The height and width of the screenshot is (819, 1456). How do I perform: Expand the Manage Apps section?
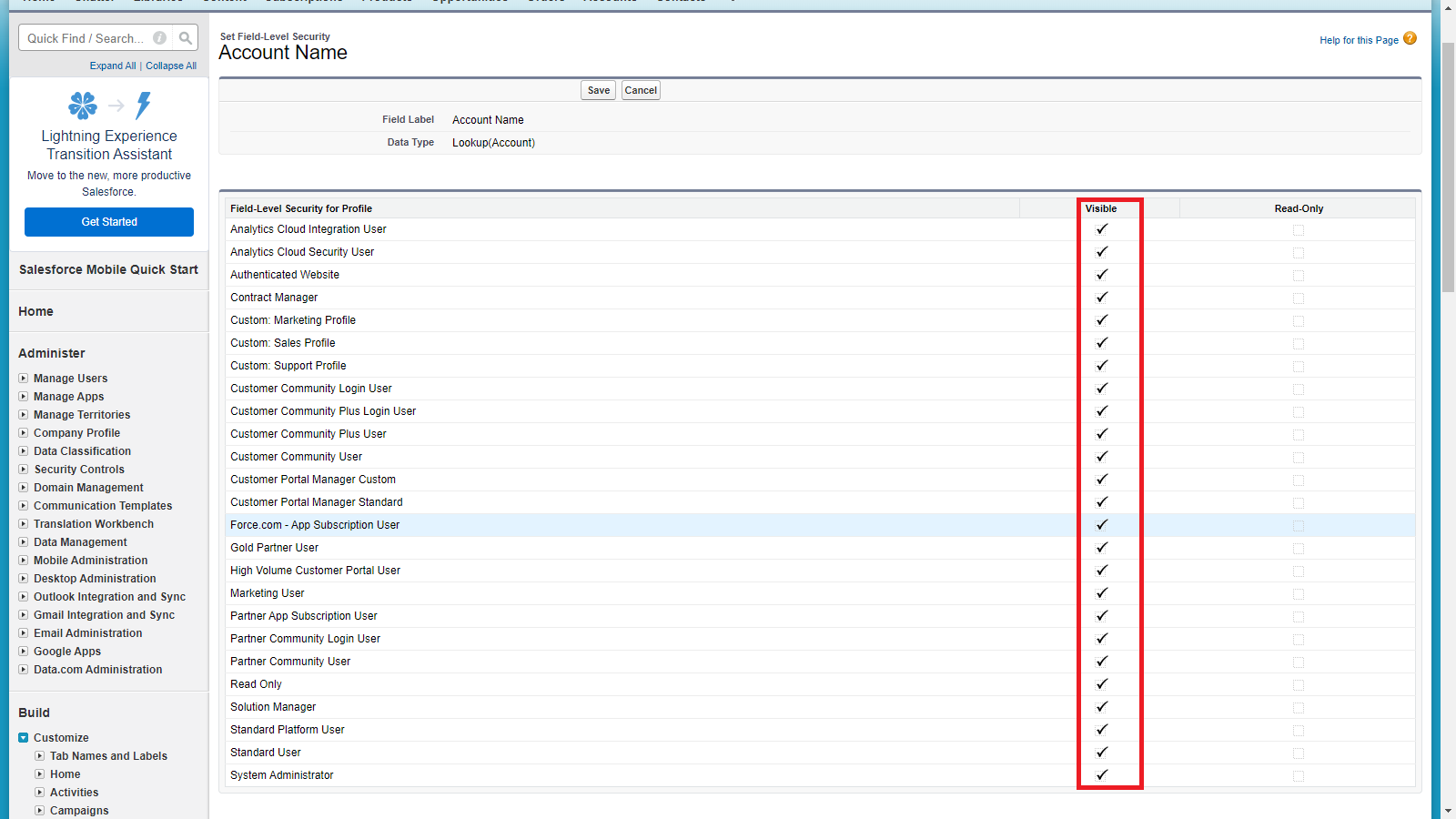point(24,397)
